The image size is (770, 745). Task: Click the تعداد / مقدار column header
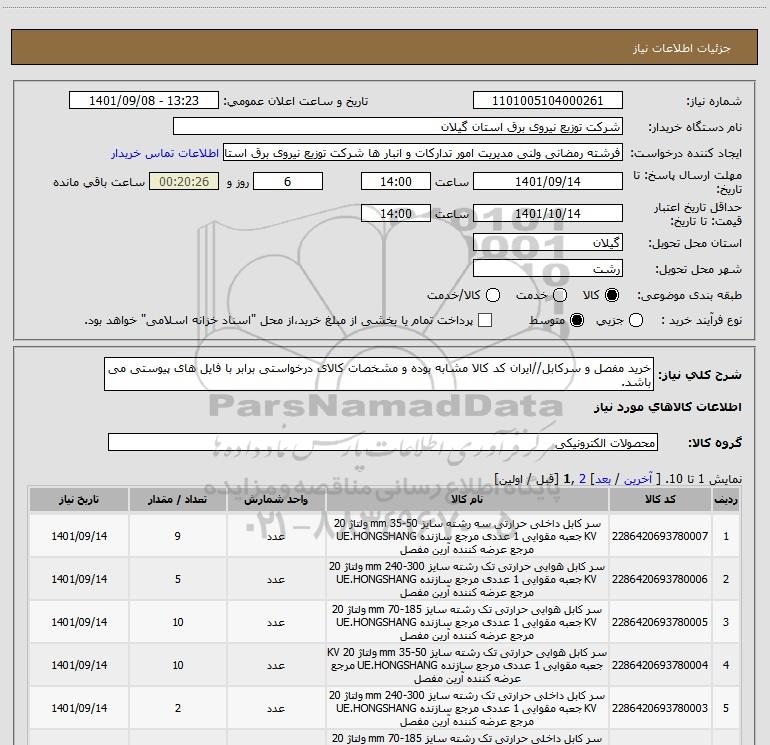click(177, 499)
